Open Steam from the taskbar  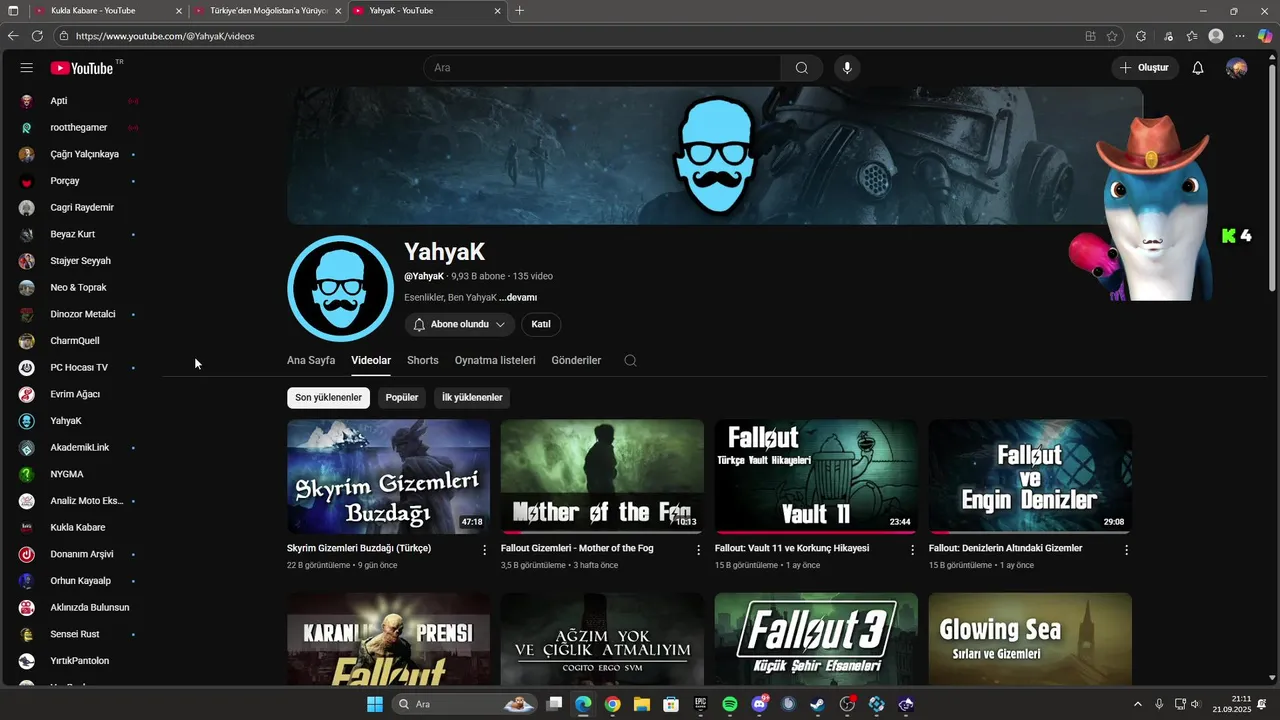(817, 704)
